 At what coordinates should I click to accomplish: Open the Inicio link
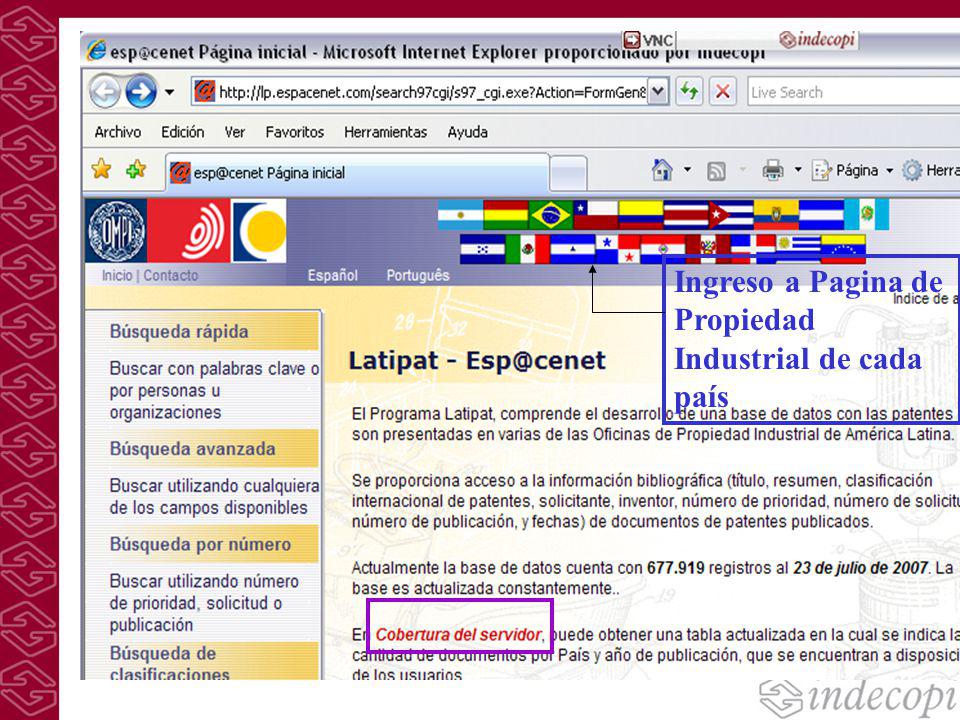click(117, 276)
